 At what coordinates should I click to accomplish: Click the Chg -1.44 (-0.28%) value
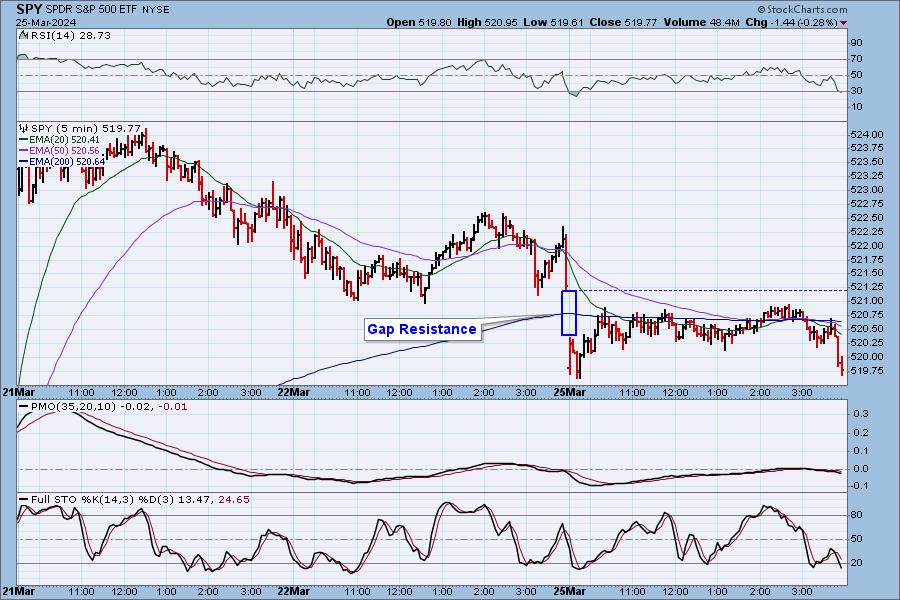point(792,22)
